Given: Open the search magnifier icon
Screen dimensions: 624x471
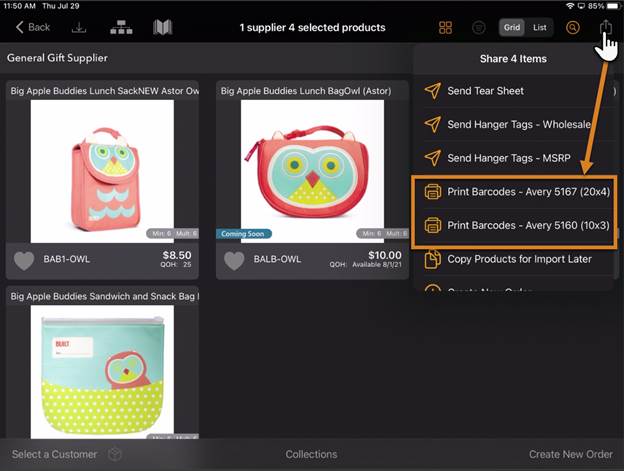Looking at the screenshot, I should tap(573, 27).
